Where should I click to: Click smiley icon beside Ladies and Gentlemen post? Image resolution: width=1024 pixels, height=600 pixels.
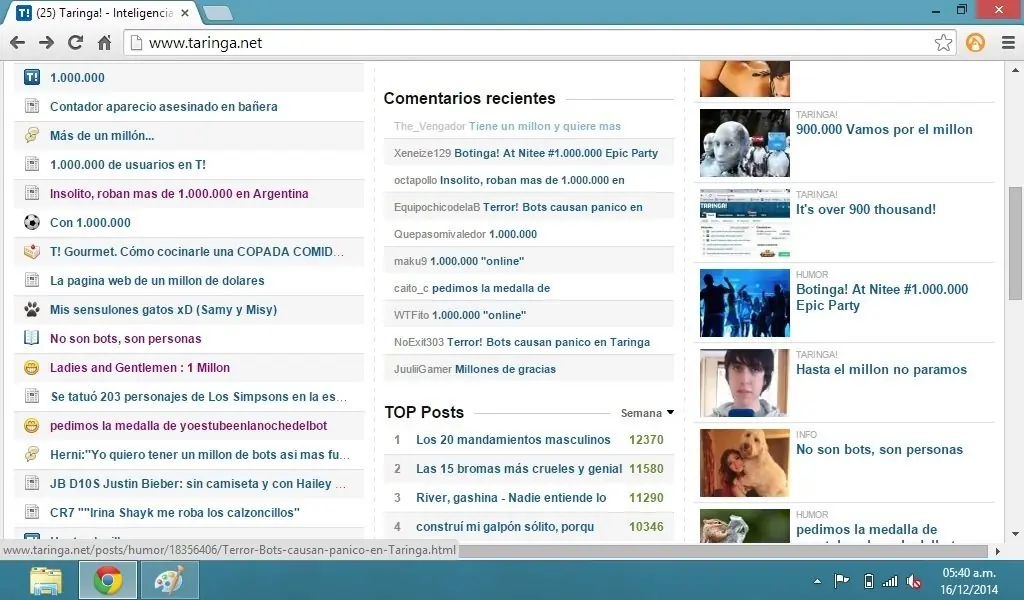click(x=31, y=368)
